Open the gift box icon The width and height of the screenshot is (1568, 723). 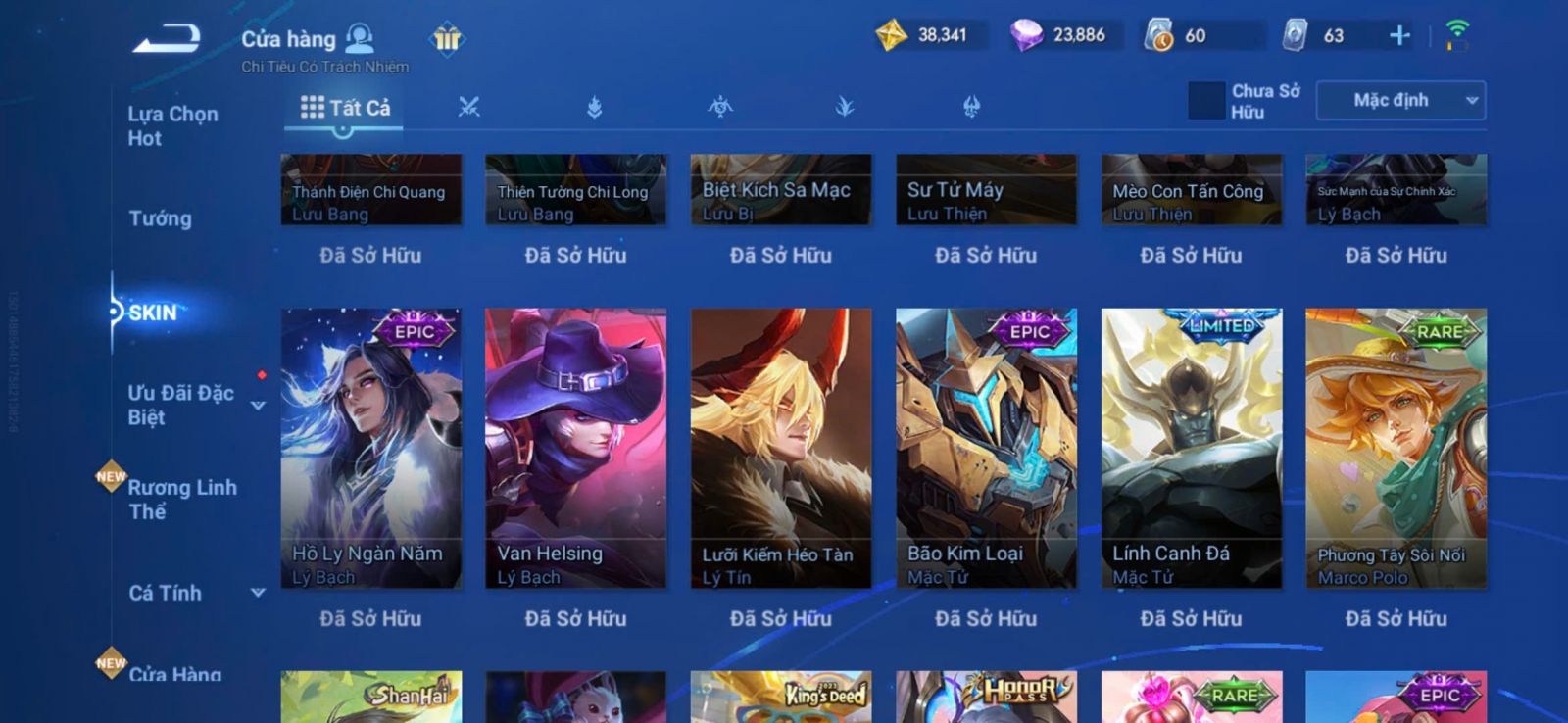click(447, 38)
